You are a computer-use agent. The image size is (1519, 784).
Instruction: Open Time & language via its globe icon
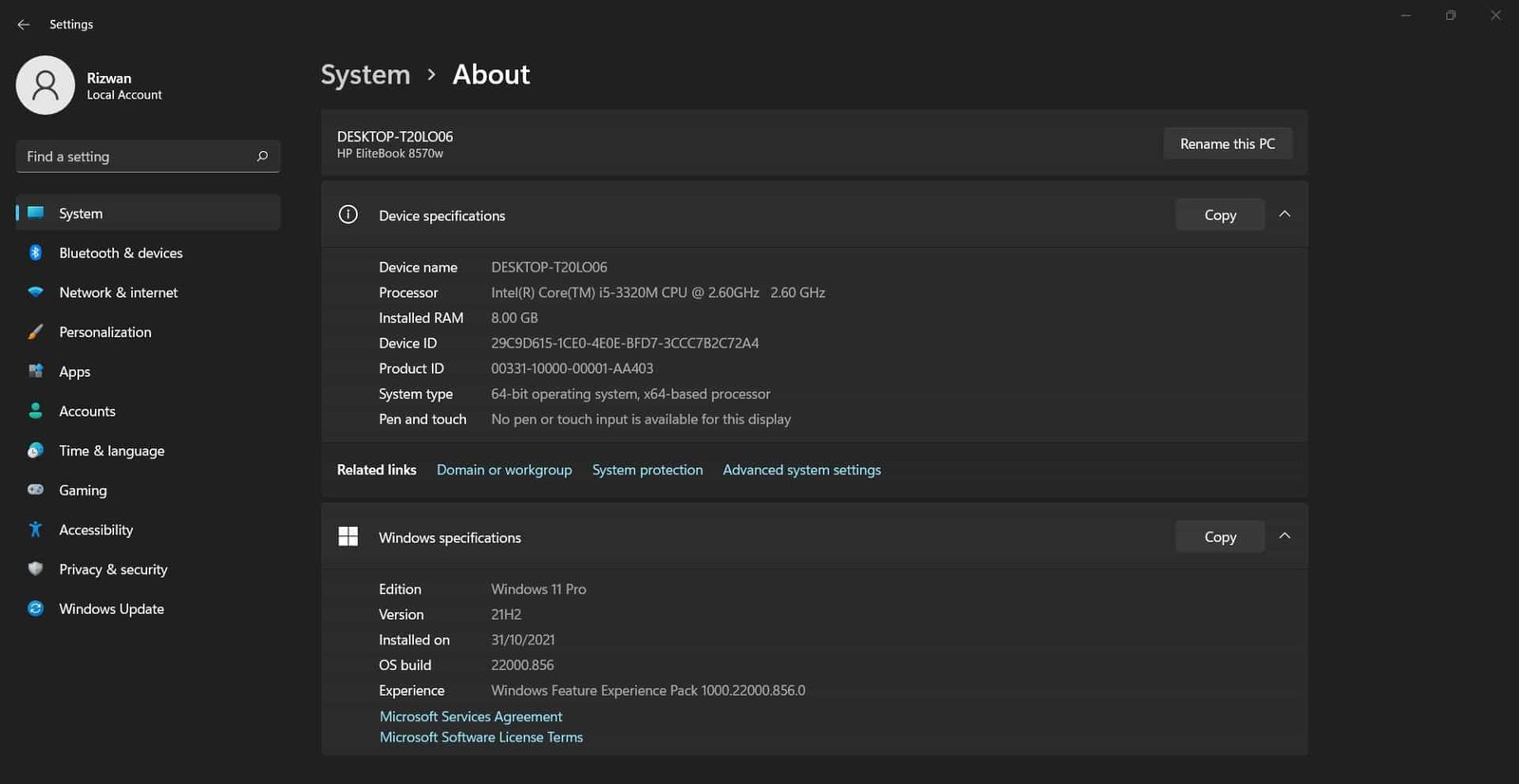coord(35,451)
